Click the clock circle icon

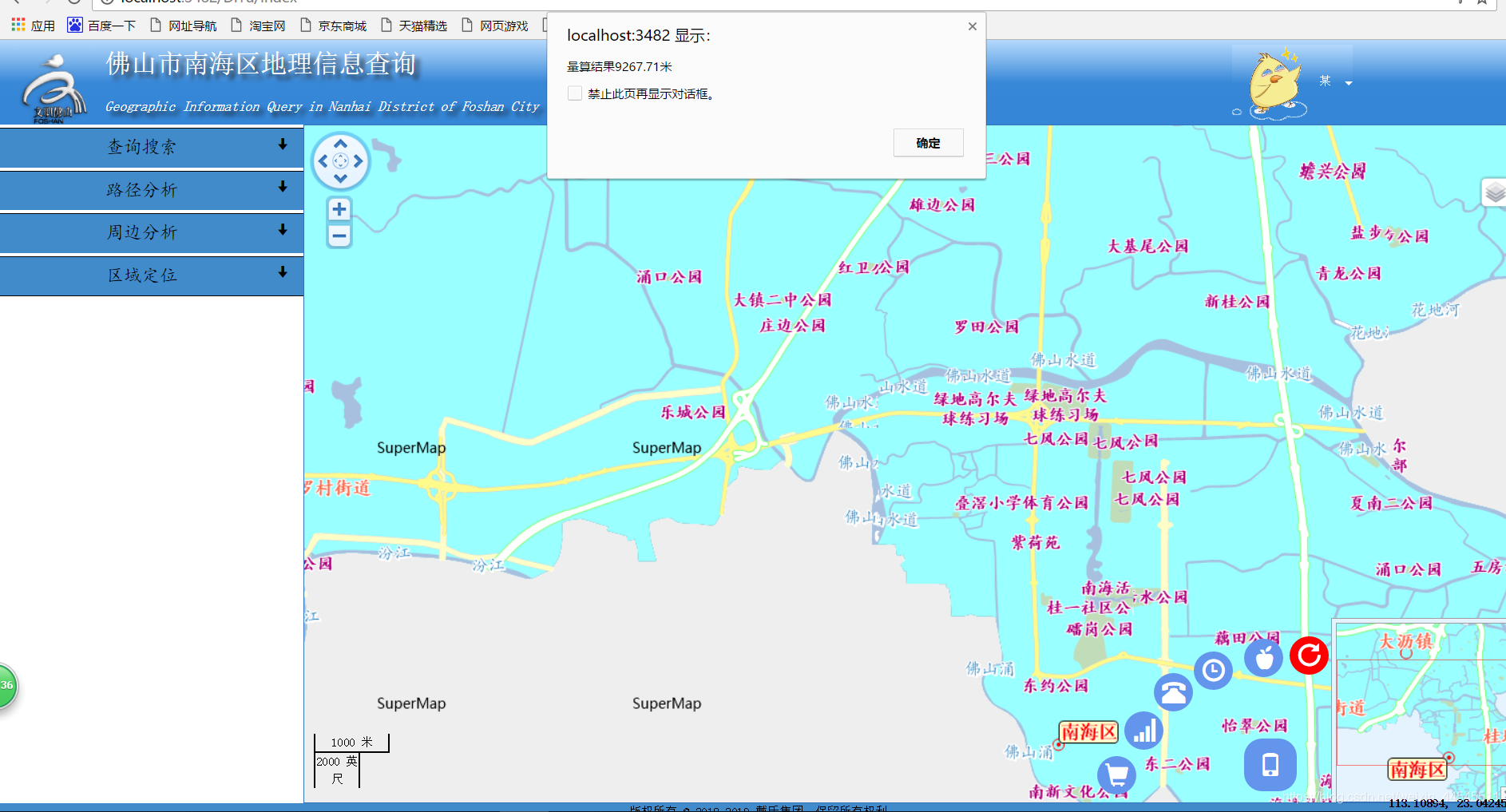pos(1214,671)
